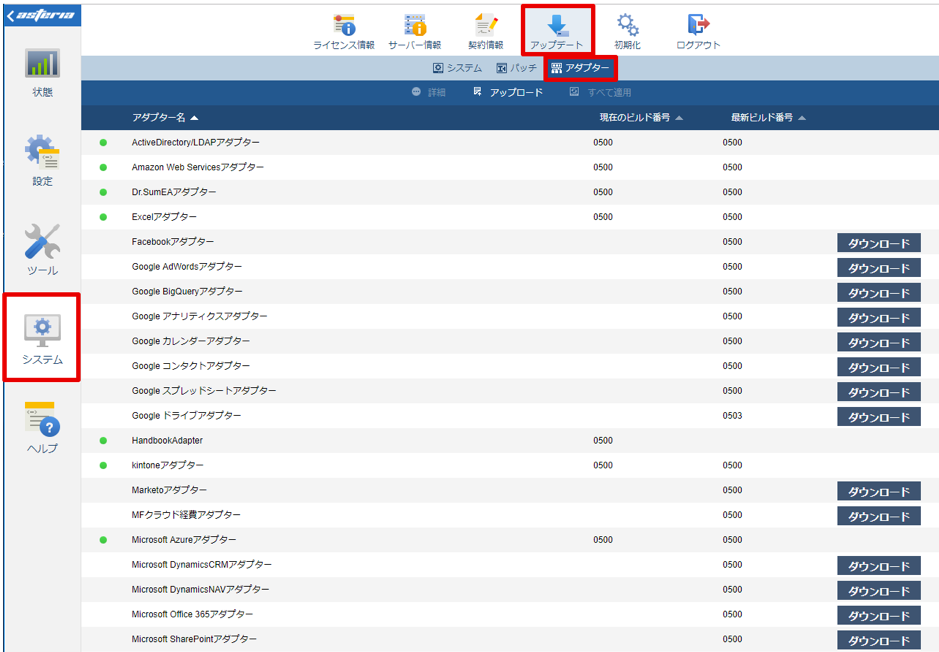This screenshot has height=652, width=939.
Task: Click the アップデート download arrow icon
Action: coord(557,25)
